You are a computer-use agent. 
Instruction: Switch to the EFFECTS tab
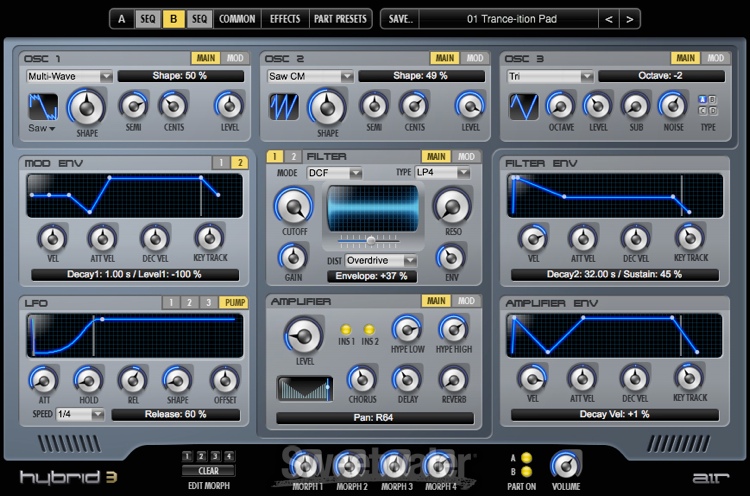pos(285,19)
